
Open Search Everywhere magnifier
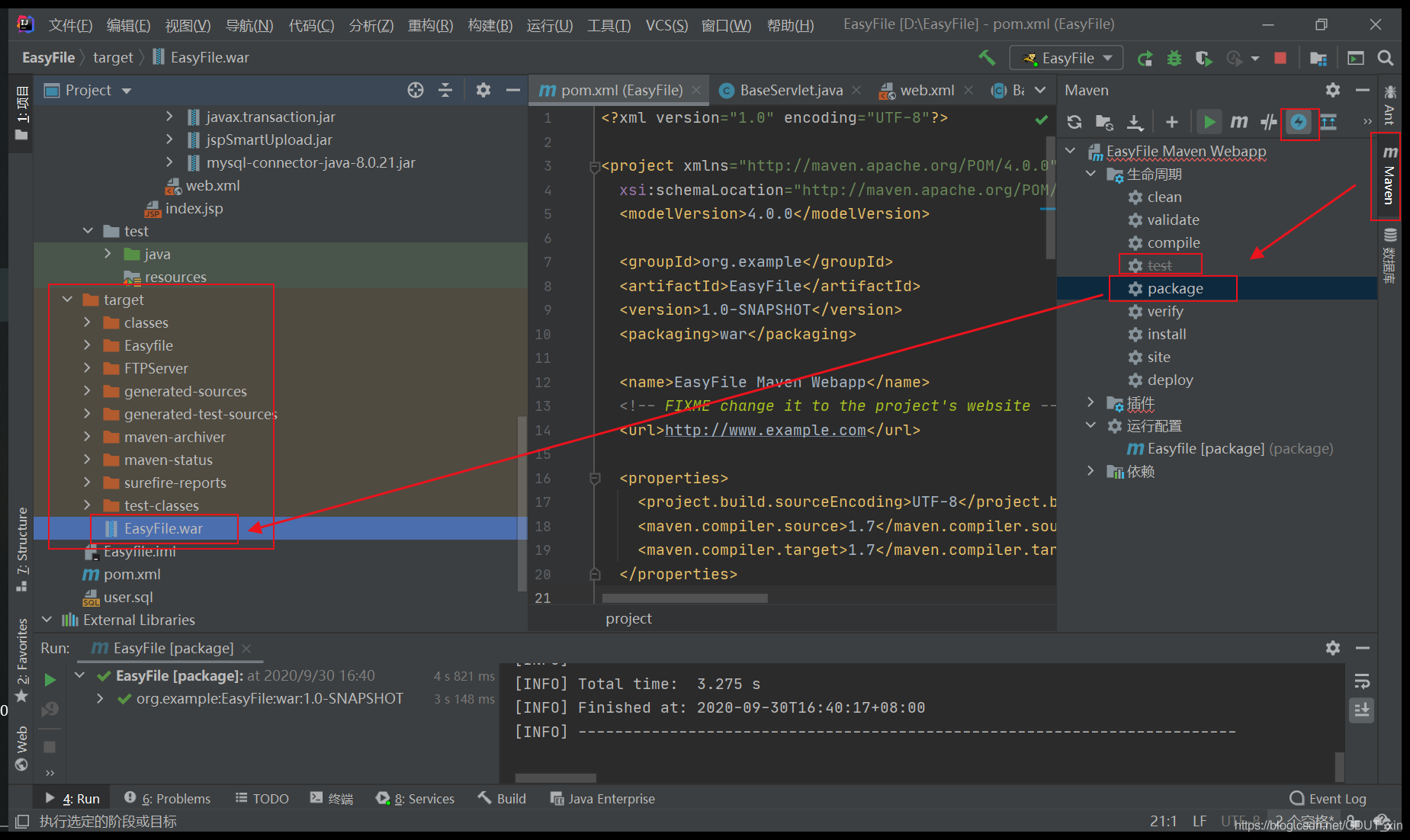coord(1386,59)
